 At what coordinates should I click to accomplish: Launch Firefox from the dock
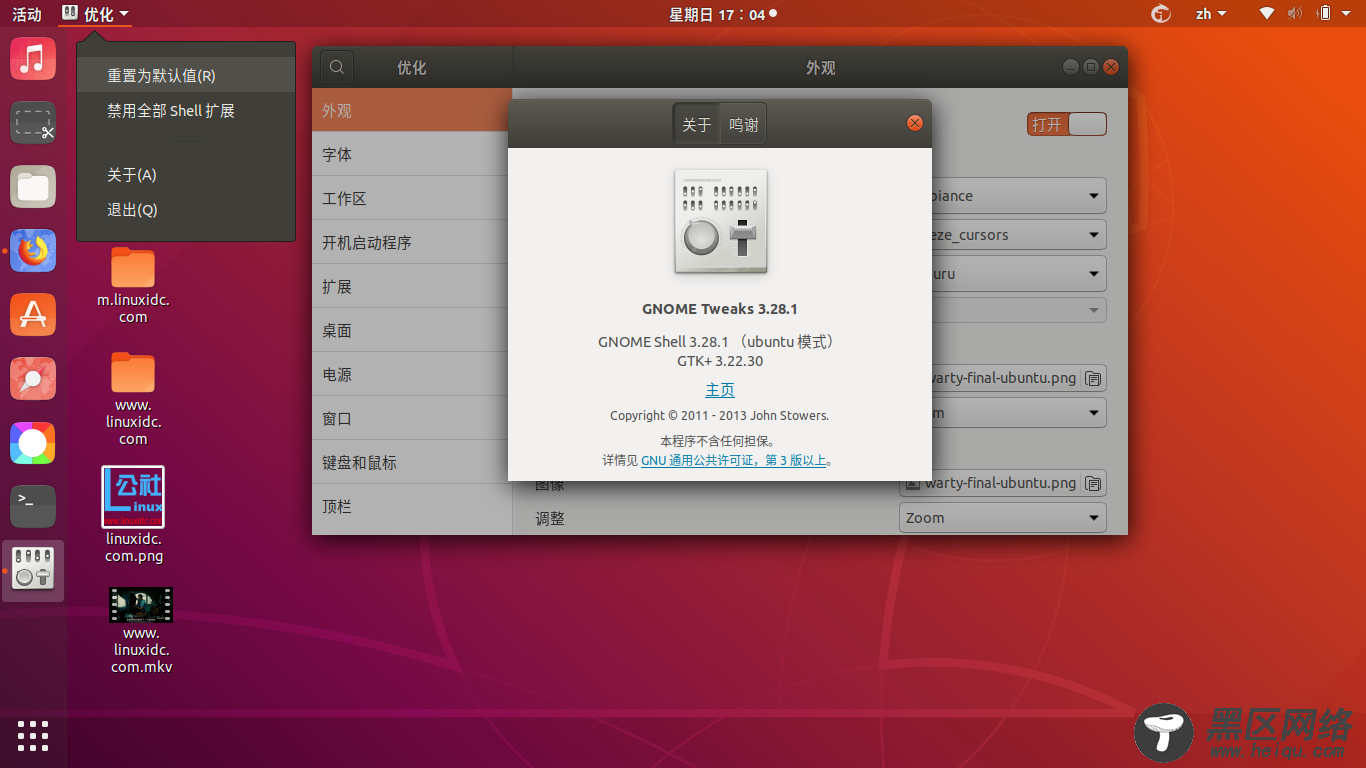click(x=33, y=251)
